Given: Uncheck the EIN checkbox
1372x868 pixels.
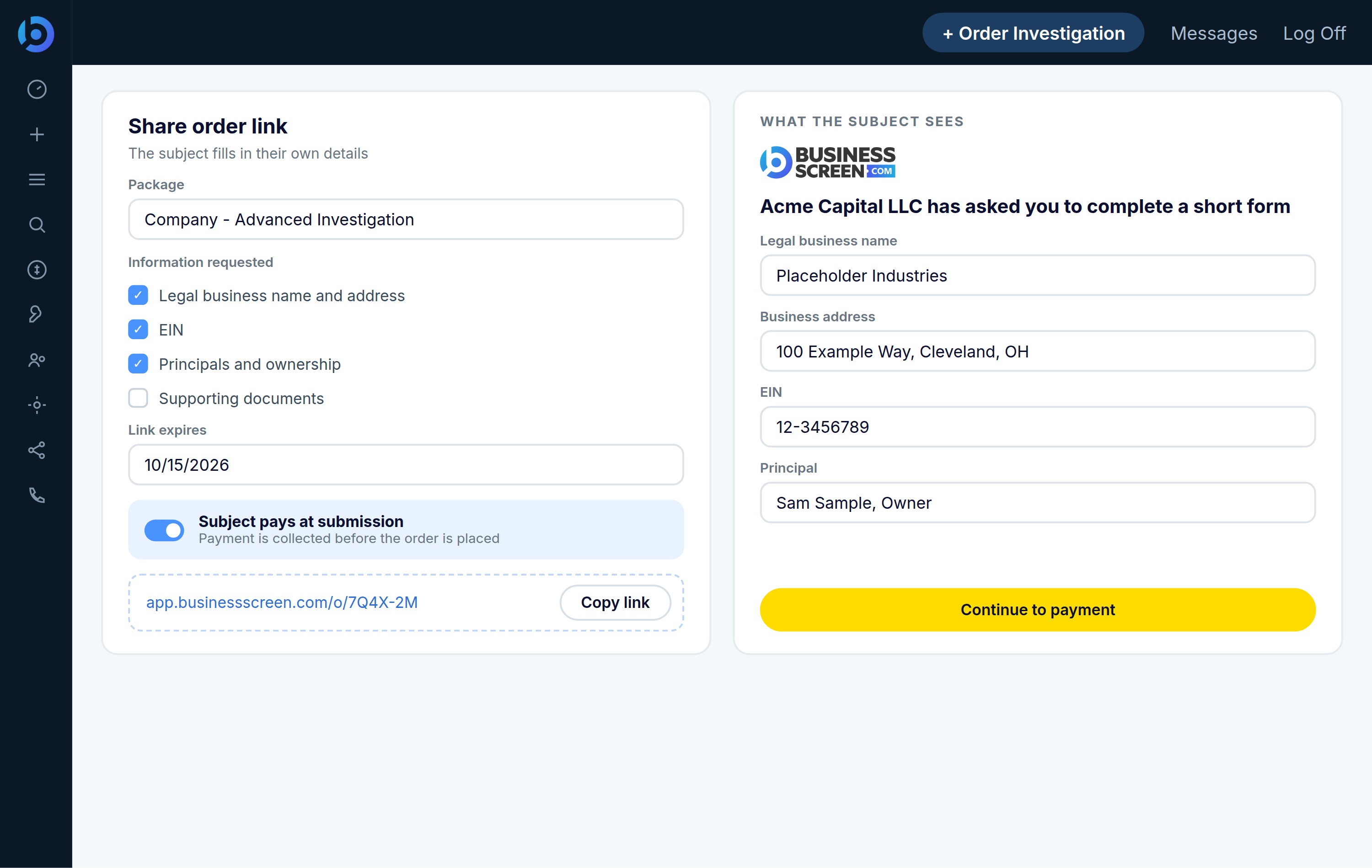Looking at the screenshot, I should (138, 330).
